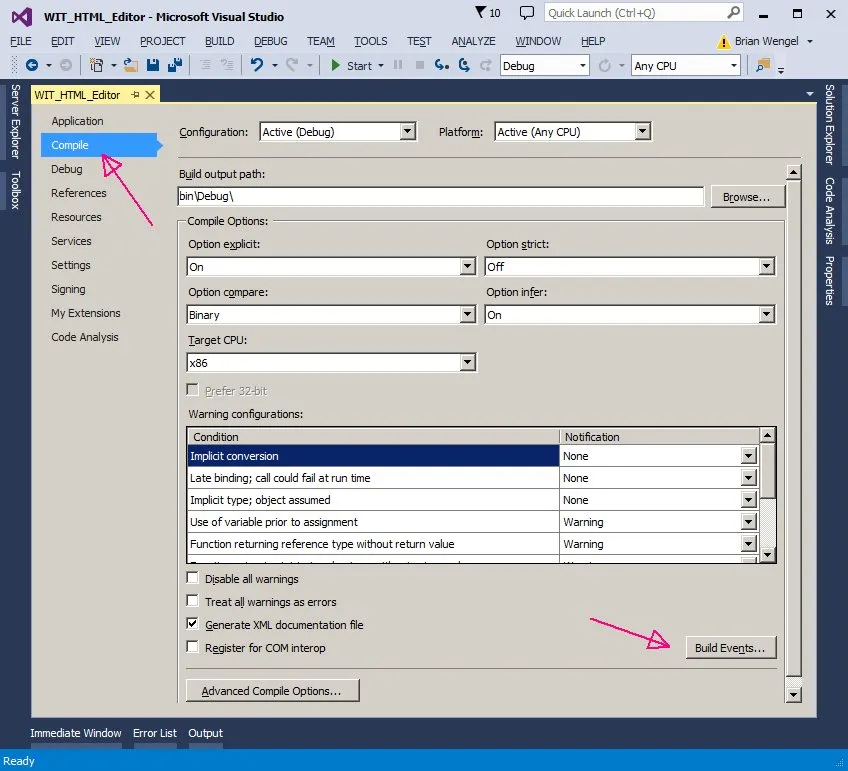Click the Find in Files toolbar icon
The image size is (848, 771).
[763, 65]
